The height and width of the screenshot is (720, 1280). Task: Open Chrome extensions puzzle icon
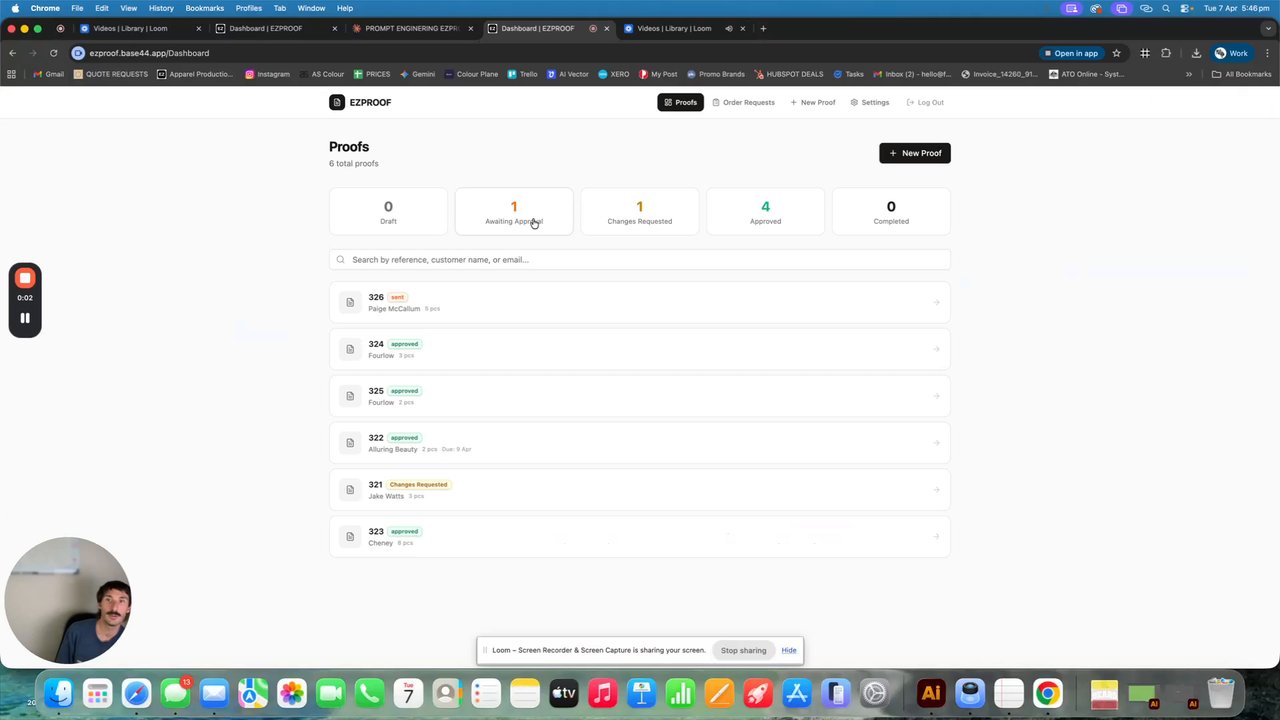[x=1166, y=53]
